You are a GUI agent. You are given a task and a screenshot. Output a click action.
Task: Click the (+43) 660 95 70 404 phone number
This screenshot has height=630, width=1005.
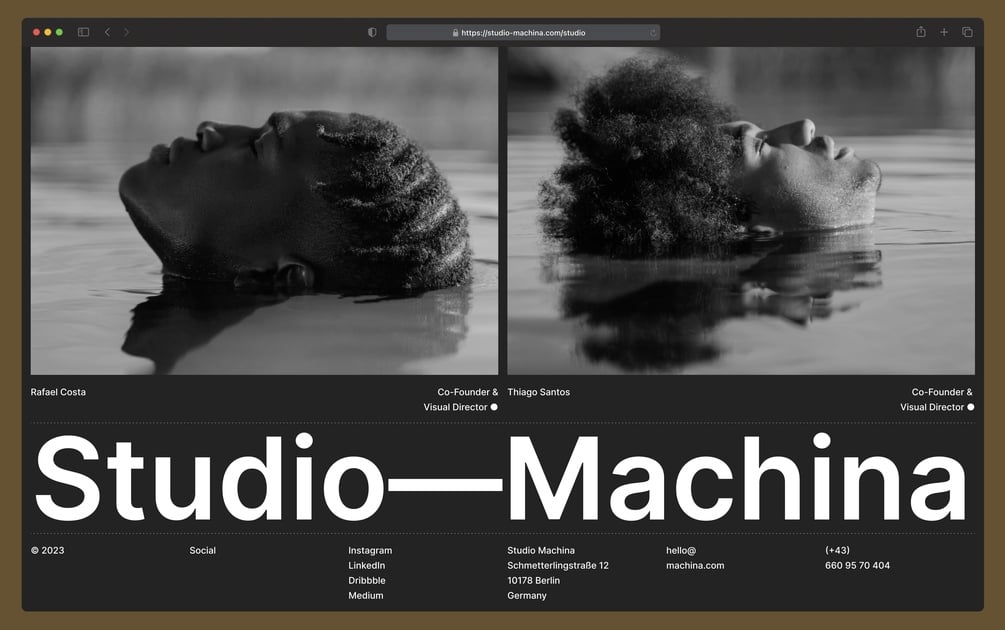click(x=858, y=558)
